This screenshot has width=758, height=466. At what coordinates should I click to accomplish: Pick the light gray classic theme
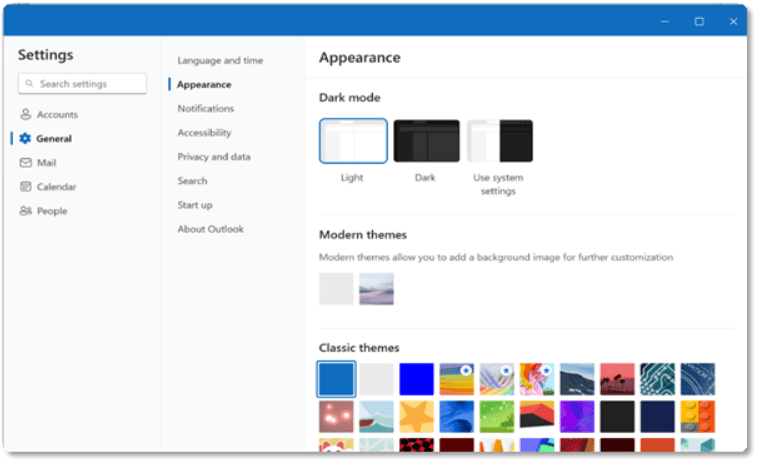coord(376,379)
